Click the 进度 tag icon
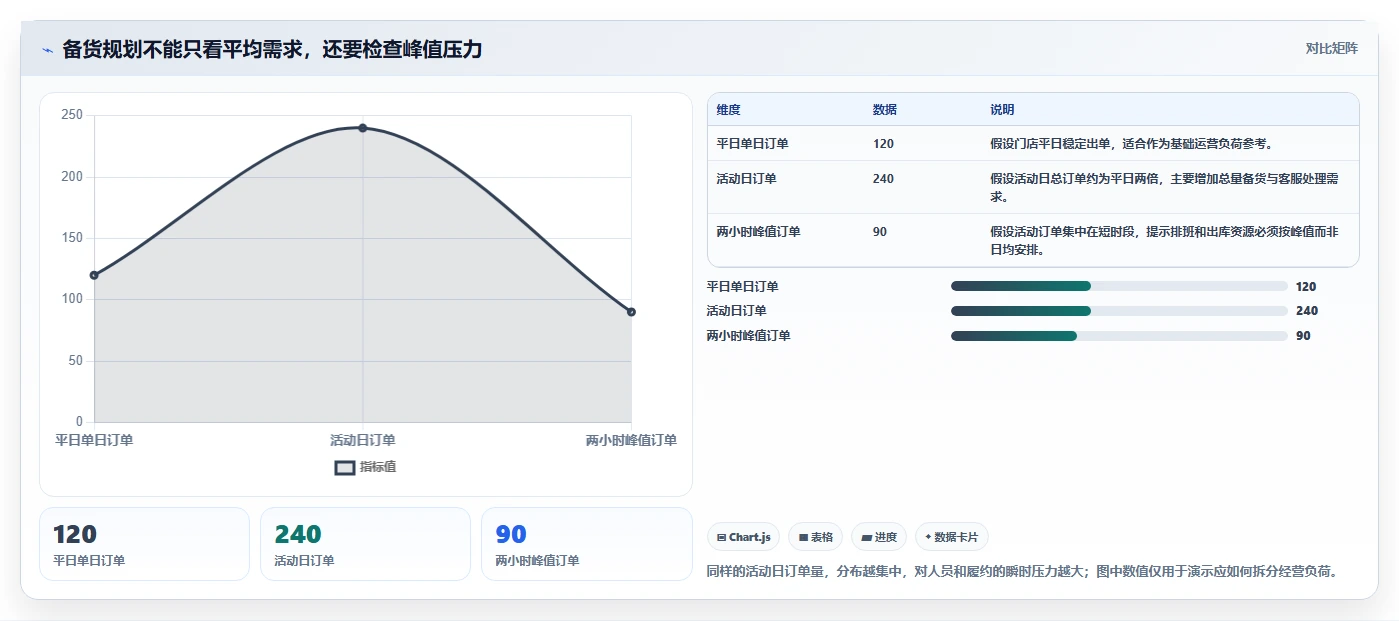This screenshot has width=1399, height=621. pos(866,538)
